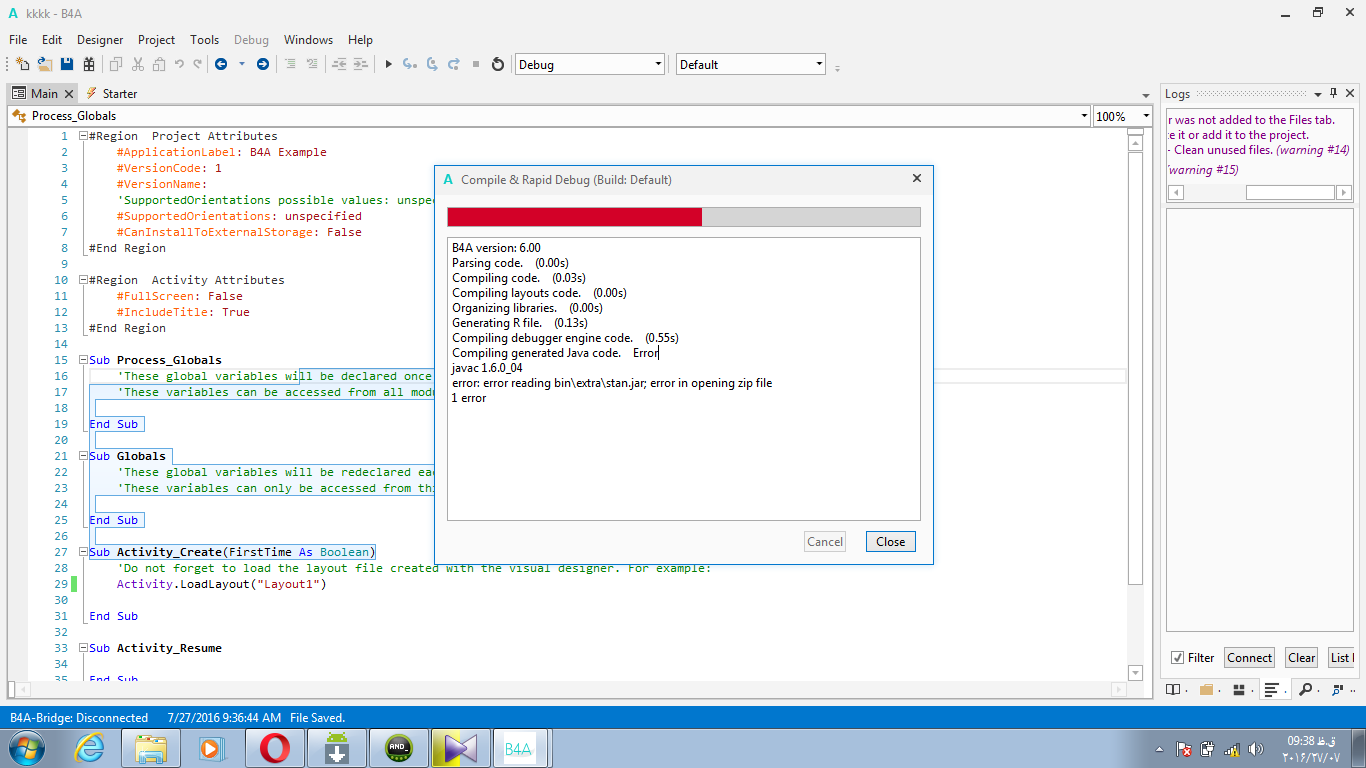
Task: Click the New file toolbar icon
Action: (22, 64)
